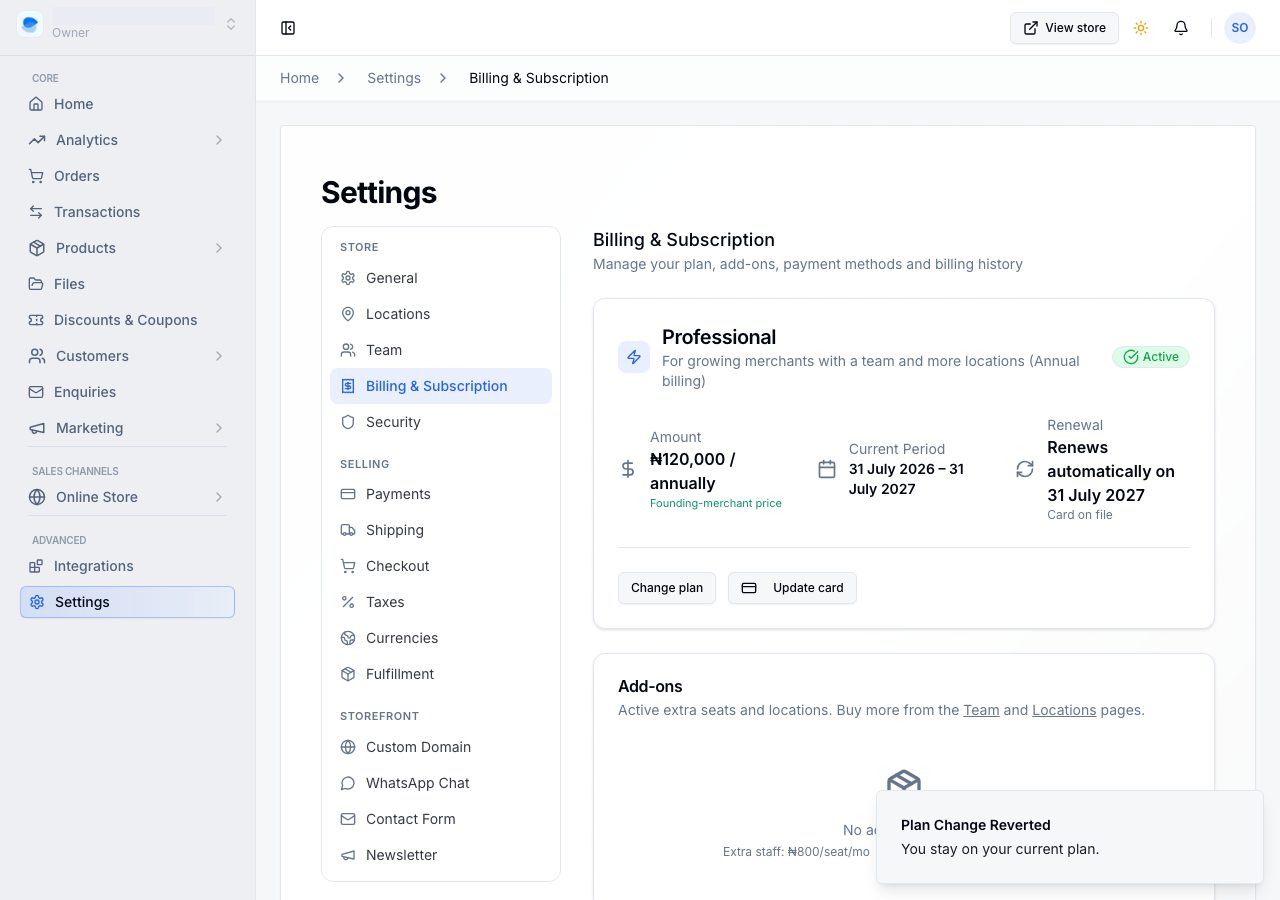Image resolution: width=1280 pixels, height=900 pixels.
Task: Click the Discounts & Coupons ticket icon
Action: [x=36, y=320]
